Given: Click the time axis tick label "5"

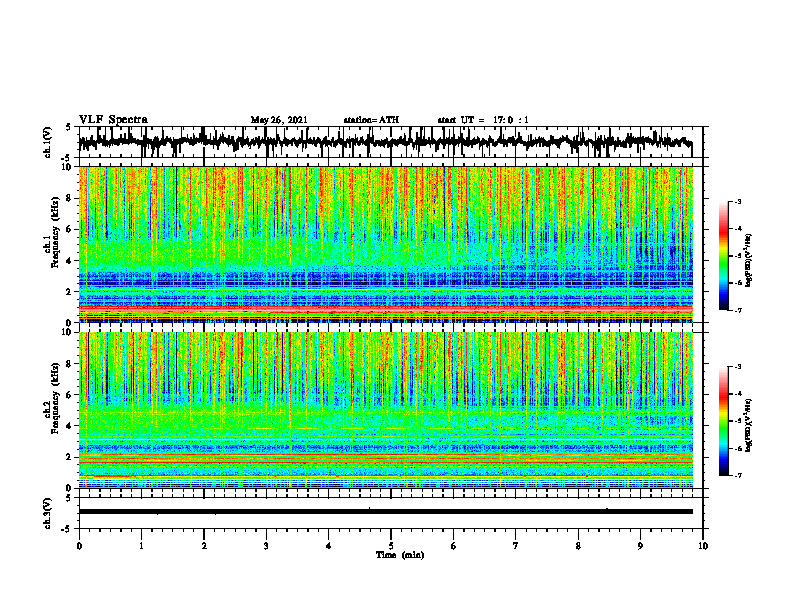Looking at the screenshot, I should 391,546.
